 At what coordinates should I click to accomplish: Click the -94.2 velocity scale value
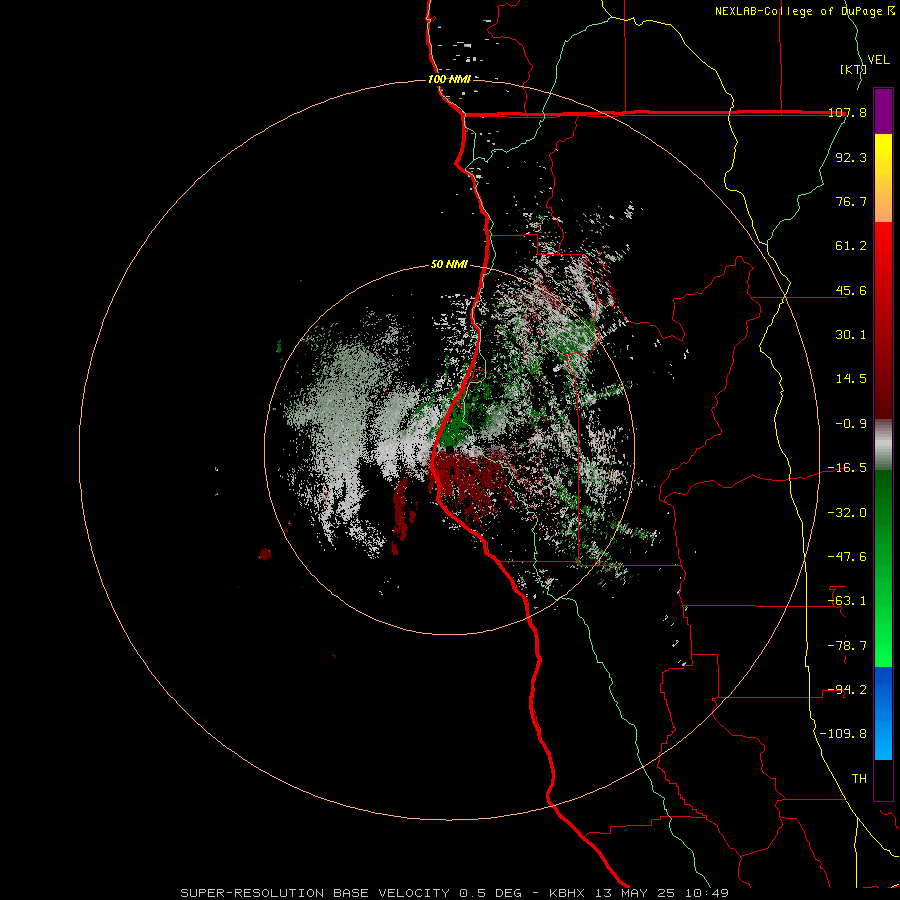[x=847, y=690]
